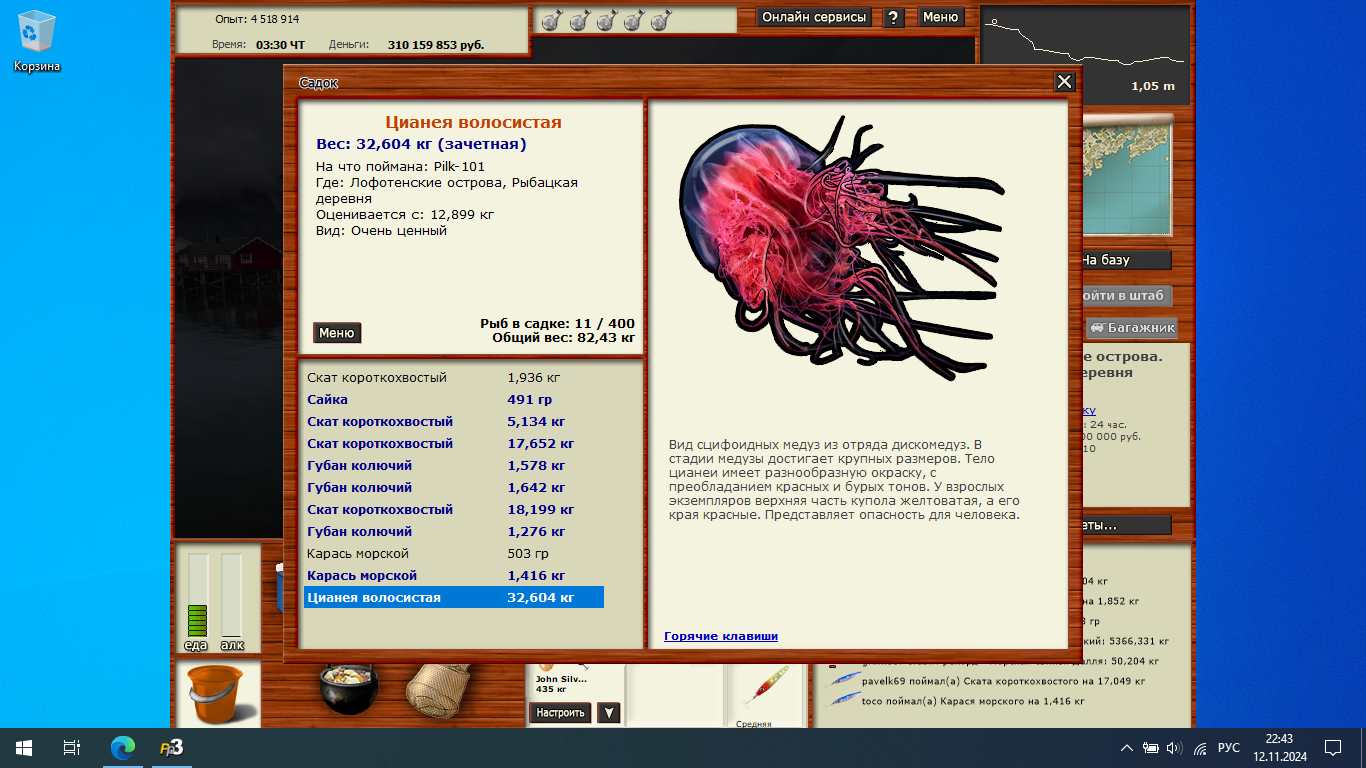Open the network tray icon
This screenshot has width=1366, height=768.
click(x=1199, y=747)
